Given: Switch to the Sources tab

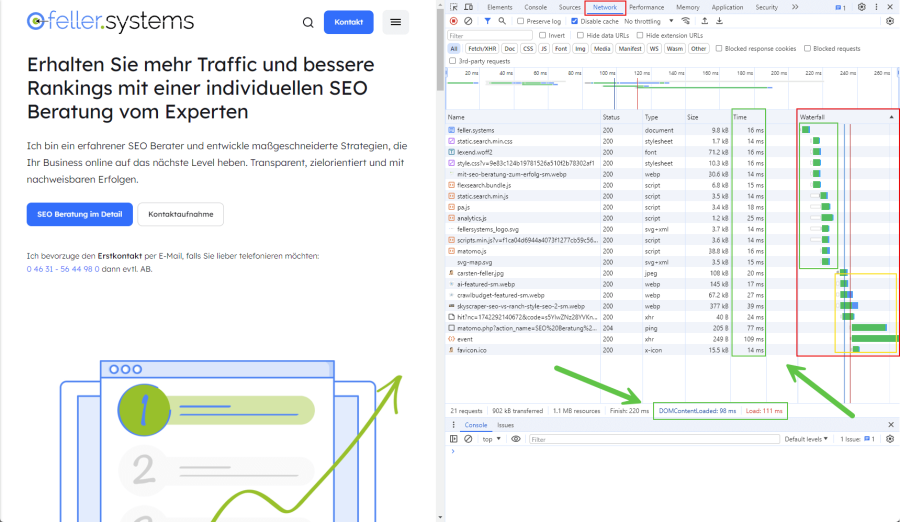Looking at the screenshot, I should tap(569, 7).
